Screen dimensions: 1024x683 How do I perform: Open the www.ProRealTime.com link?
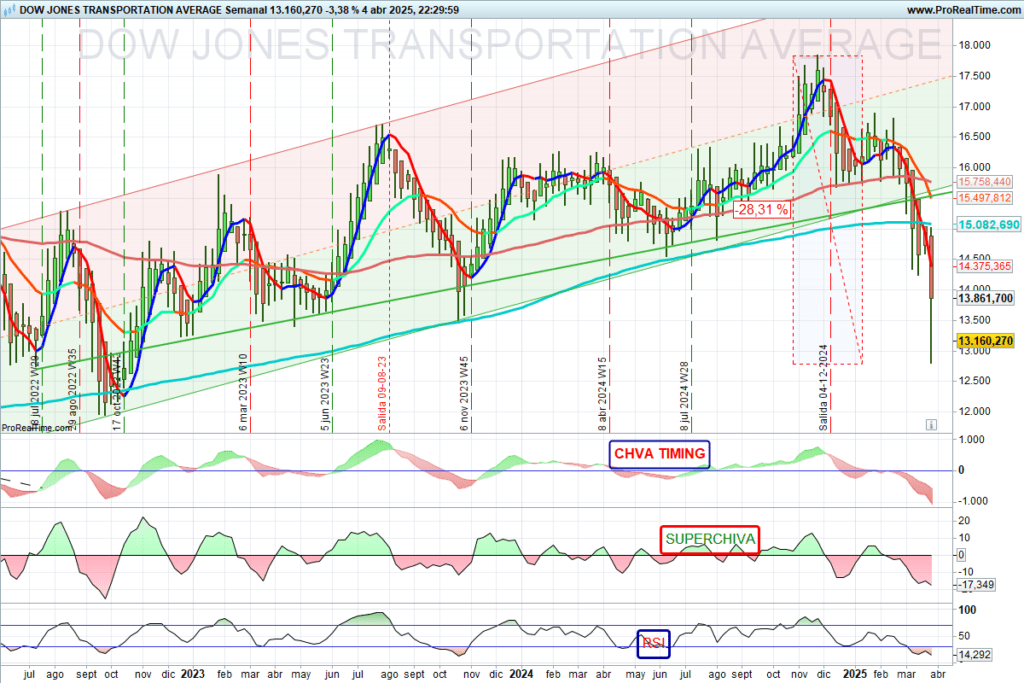(x=963, y=10)
